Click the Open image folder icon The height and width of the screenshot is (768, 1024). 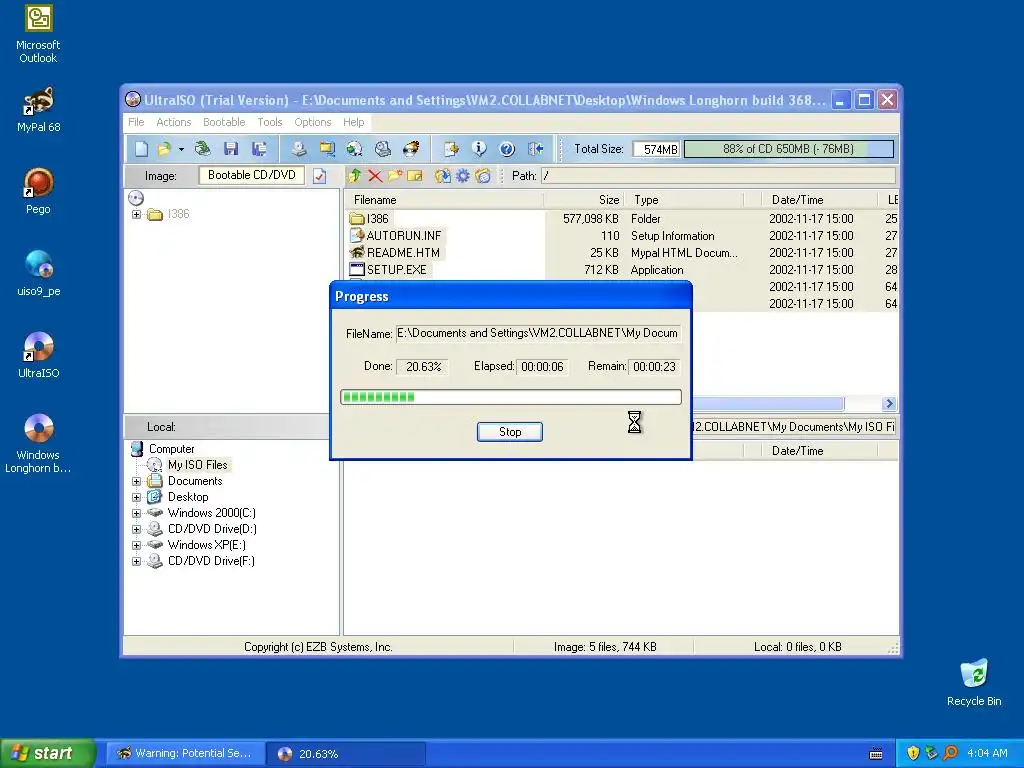(x=164, y=149)
